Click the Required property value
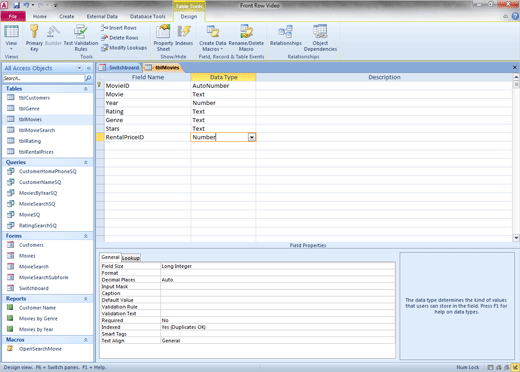The width and height of the screenshot is (520, 372). tap(278, 320)
